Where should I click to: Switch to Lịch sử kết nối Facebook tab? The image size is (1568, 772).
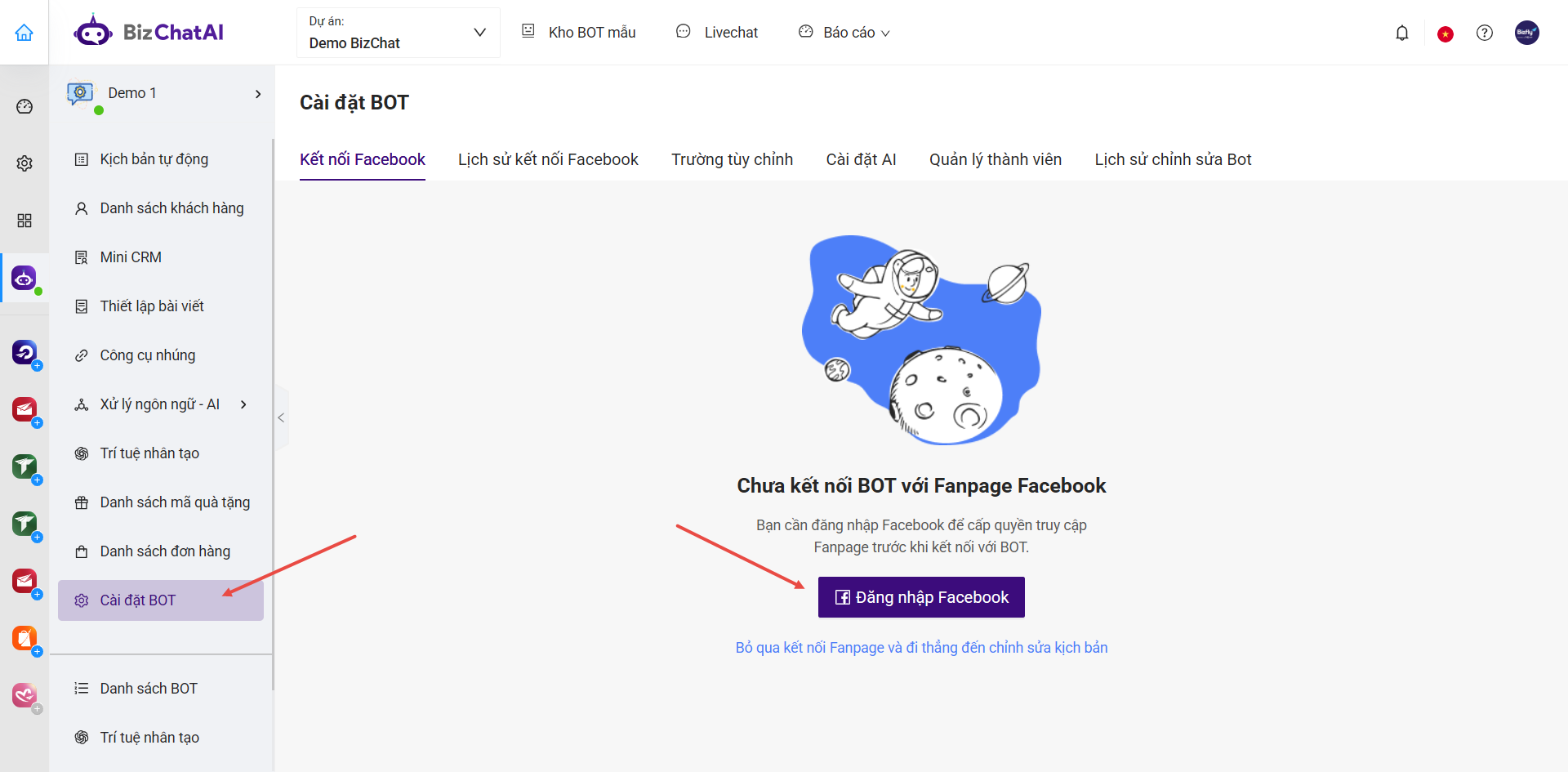[548, 159]
